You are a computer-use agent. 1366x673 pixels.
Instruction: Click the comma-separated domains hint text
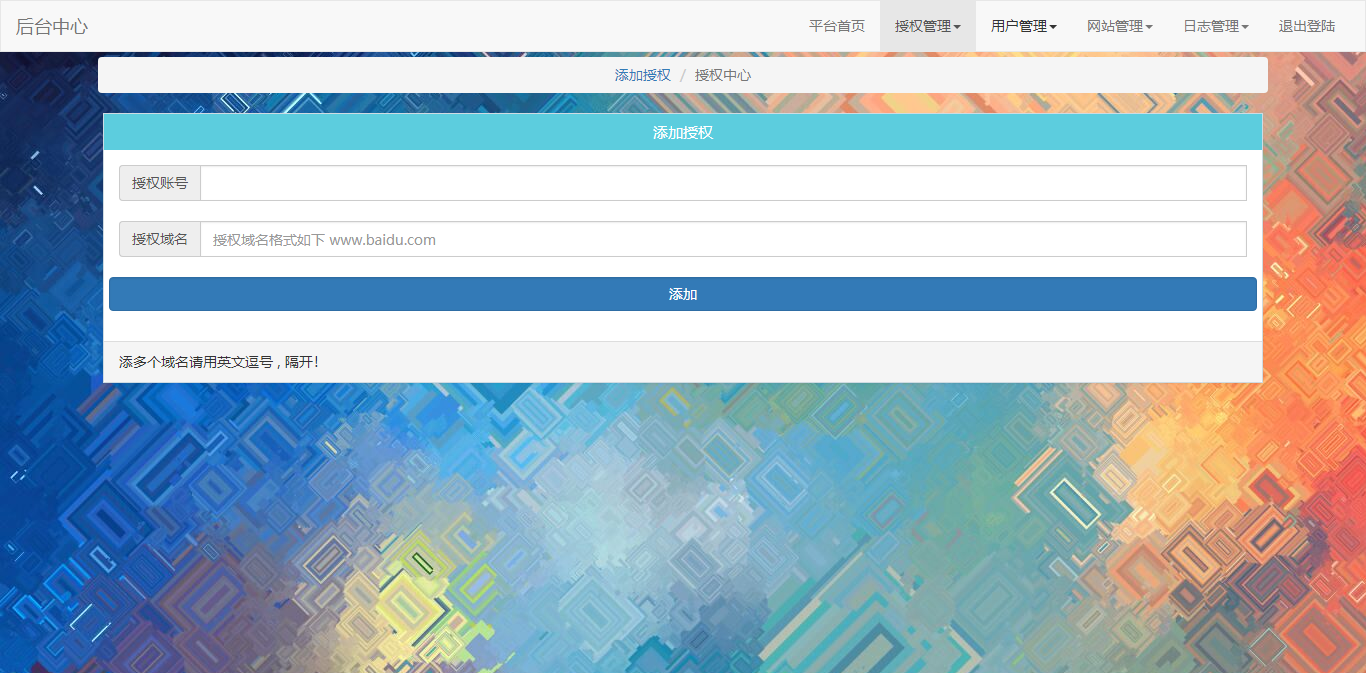click(x=219, y=362)
